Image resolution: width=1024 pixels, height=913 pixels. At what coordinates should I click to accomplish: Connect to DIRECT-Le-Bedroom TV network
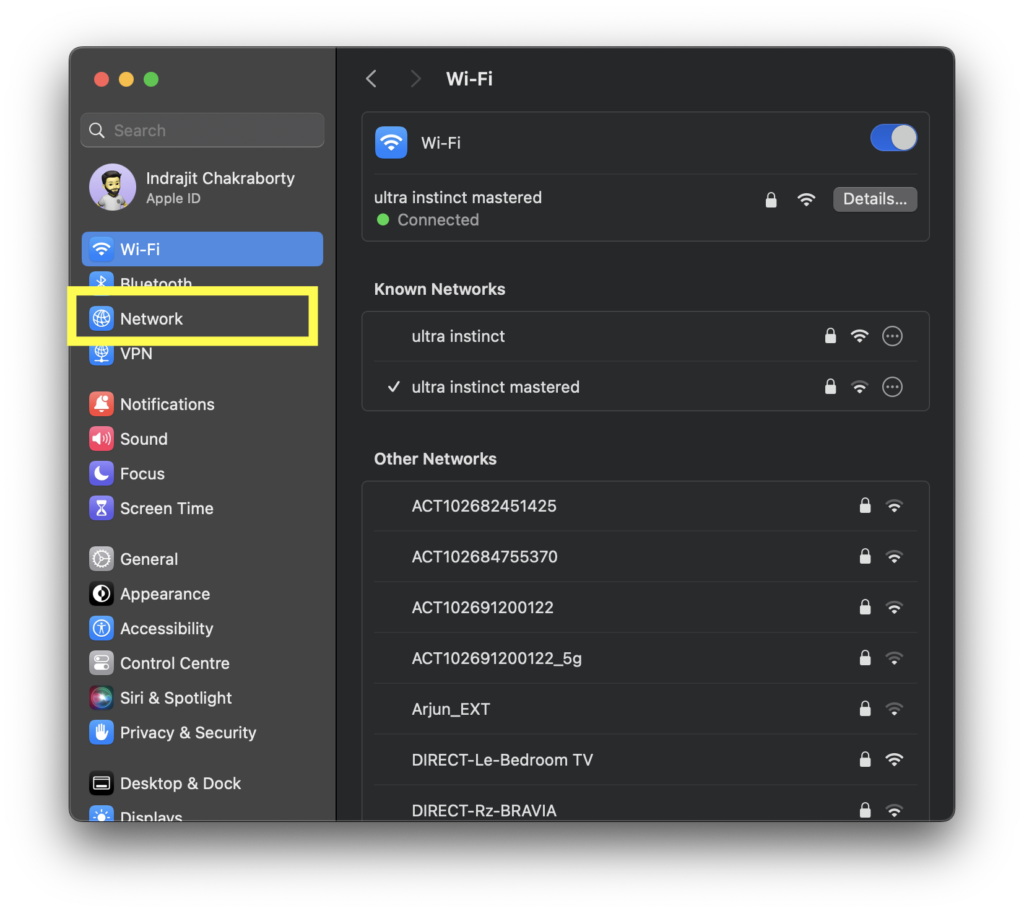click(x=502, y=760)
